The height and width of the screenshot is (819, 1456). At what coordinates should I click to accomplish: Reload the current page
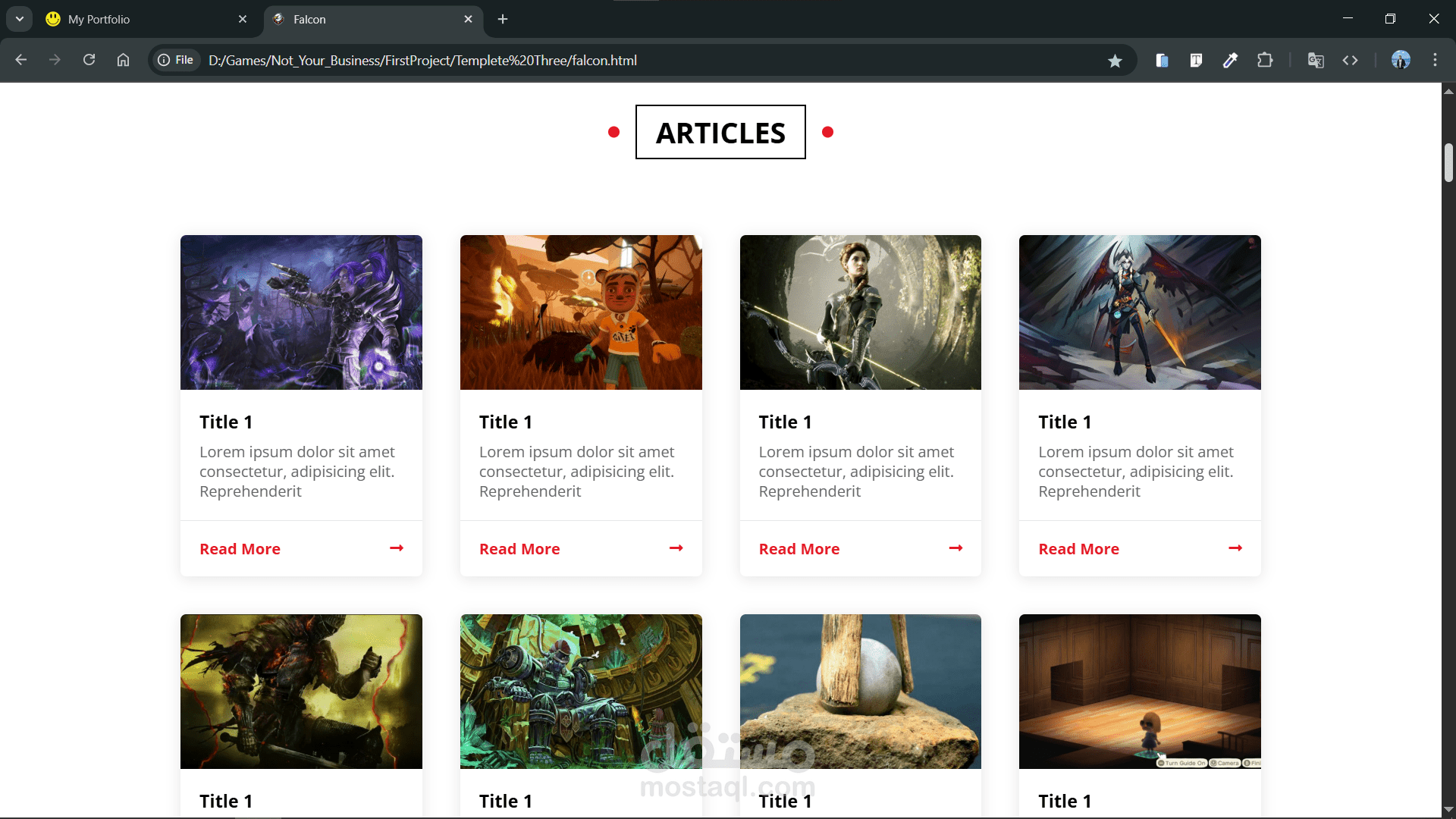(x=89, y=60)
